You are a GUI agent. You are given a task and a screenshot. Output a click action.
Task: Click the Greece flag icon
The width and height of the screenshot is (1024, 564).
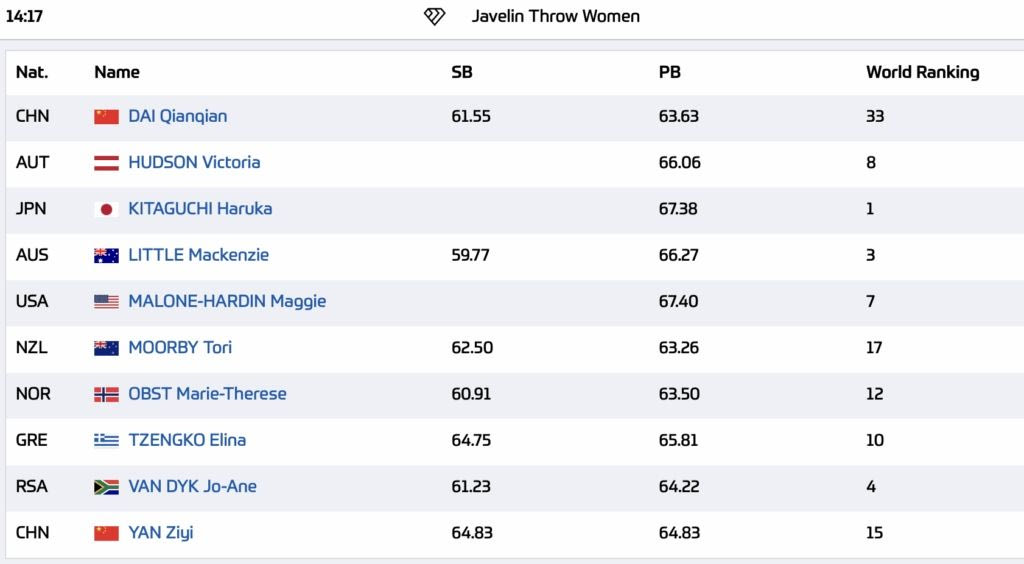click(106, 440)
